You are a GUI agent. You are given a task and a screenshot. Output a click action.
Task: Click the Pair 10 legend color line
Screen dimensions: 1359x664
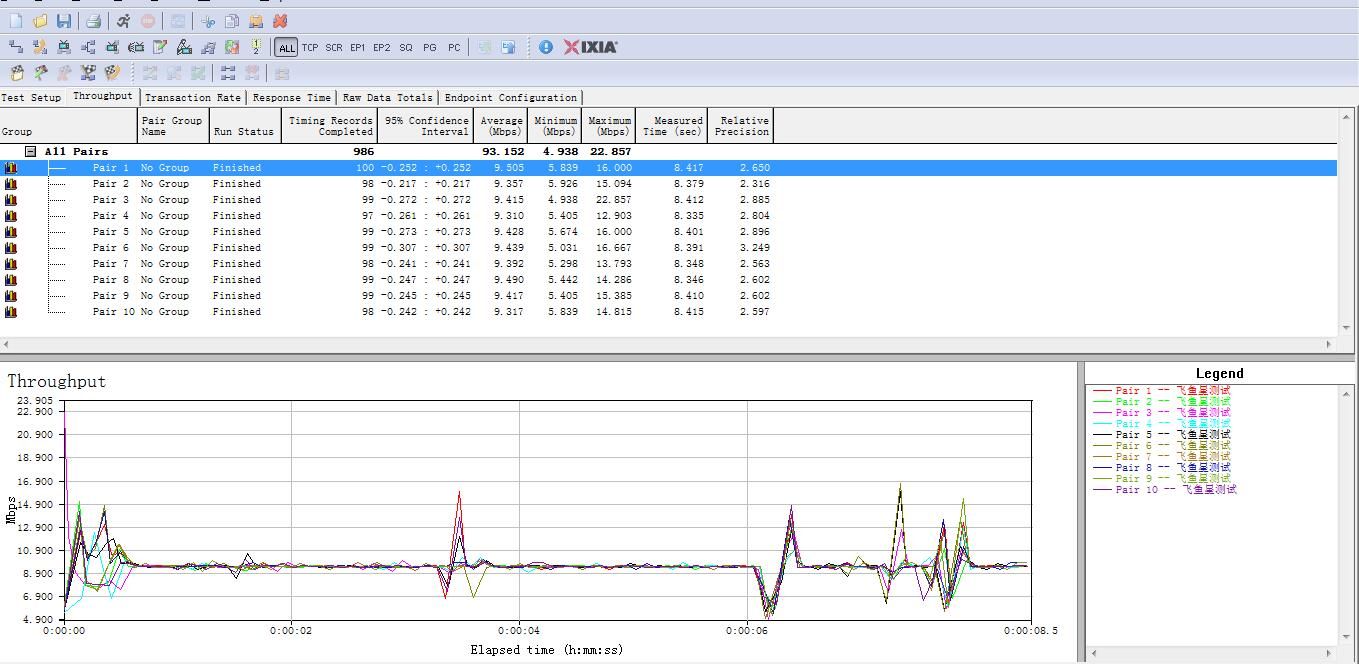click(x=1102, y=490)
